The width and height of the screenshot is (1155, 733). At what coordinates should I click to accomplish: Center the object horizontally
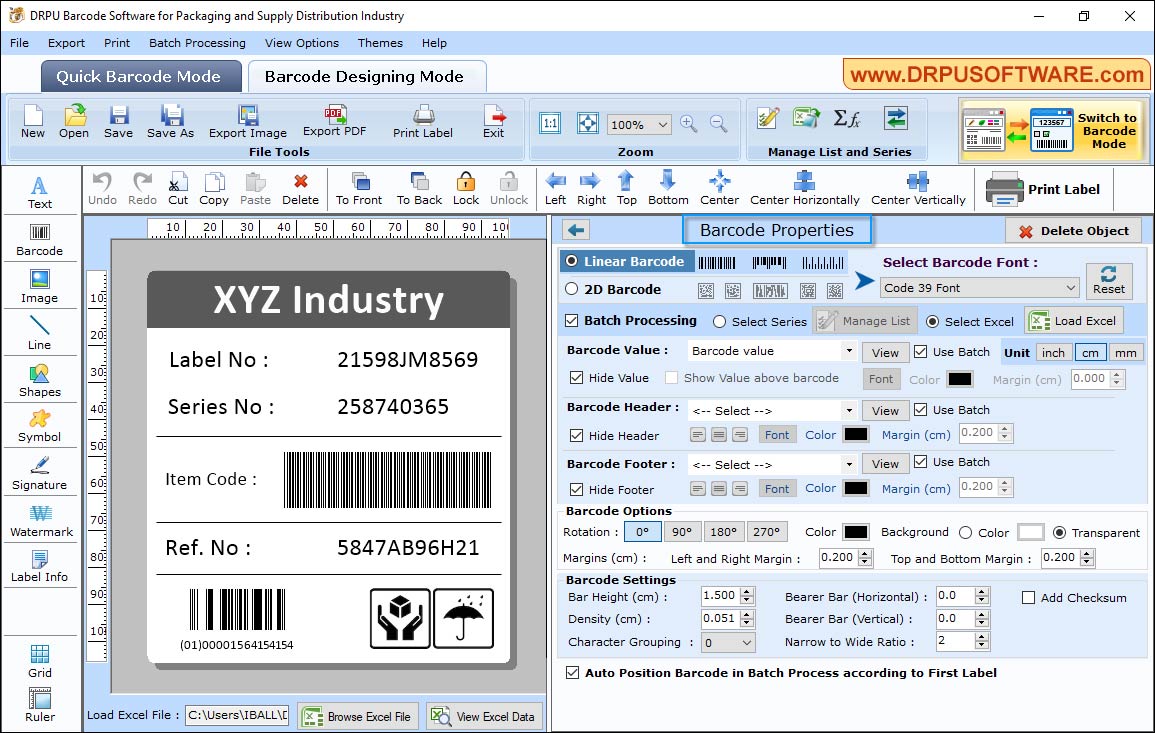click(805, 188)
